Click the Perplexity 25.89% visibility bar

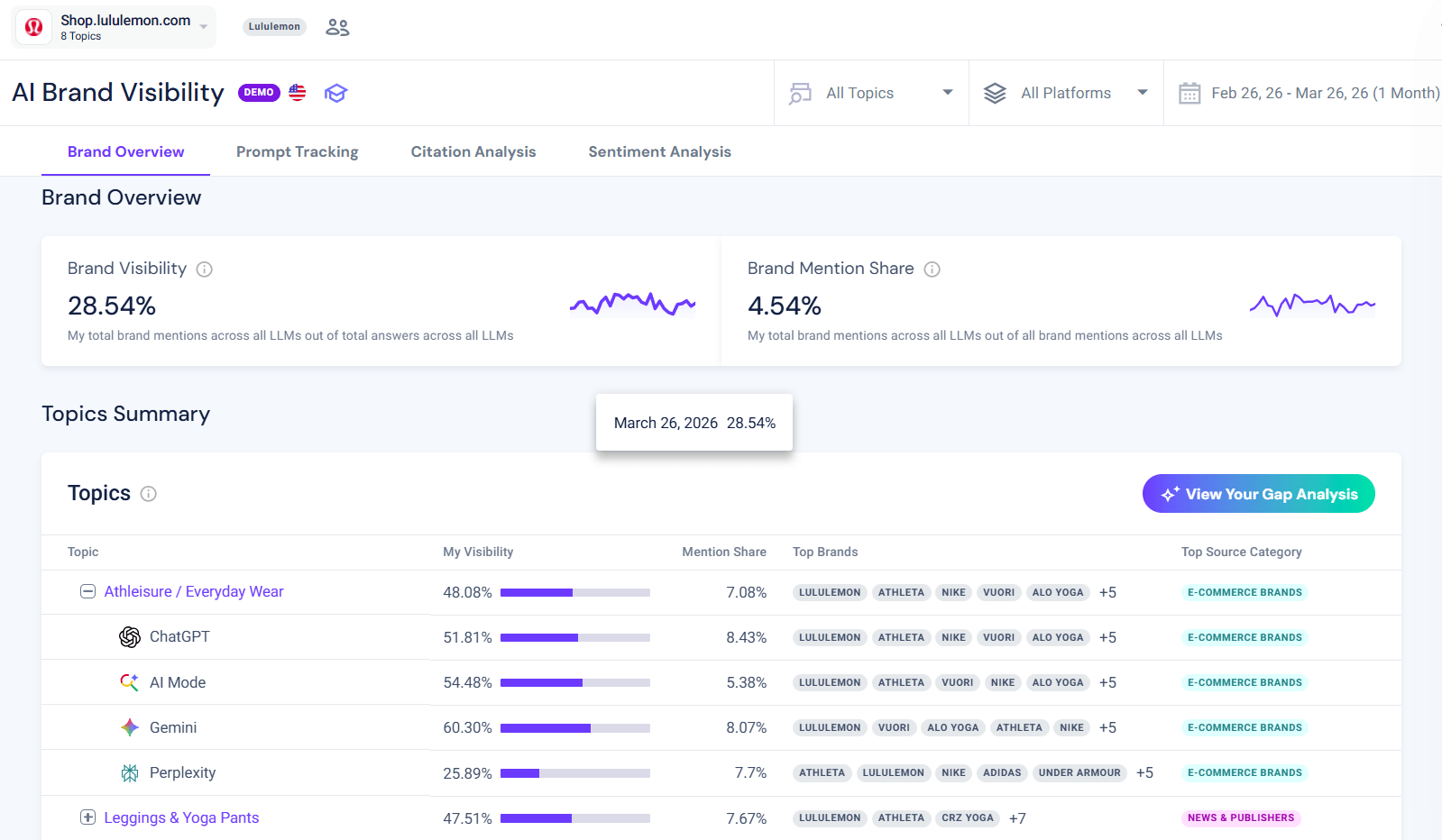click(x=575, y=772)
